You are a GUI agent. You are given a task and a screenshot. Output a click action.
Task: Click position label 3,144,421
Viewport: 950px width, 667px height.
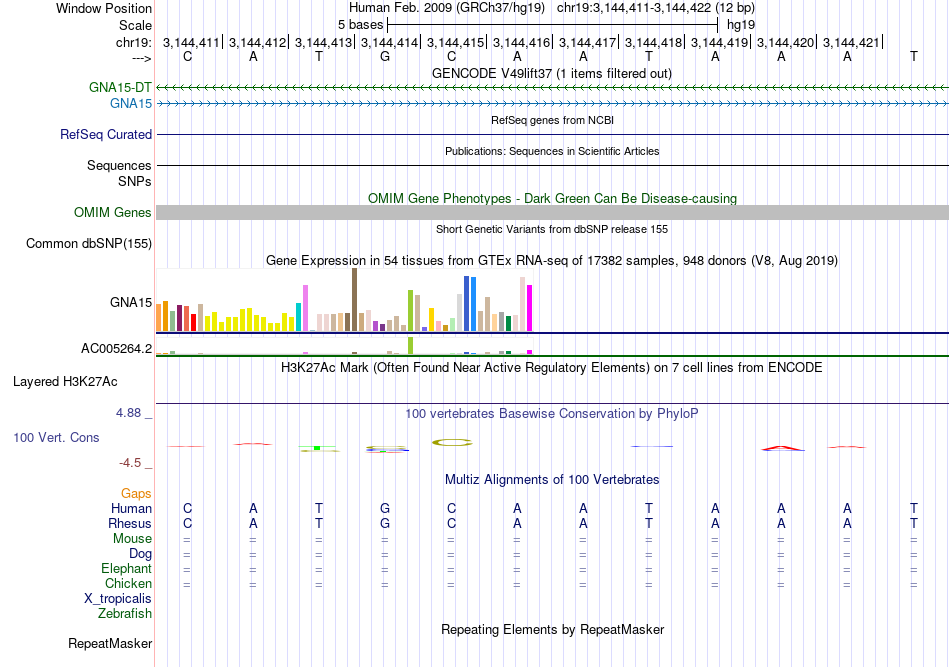[851, 42]
